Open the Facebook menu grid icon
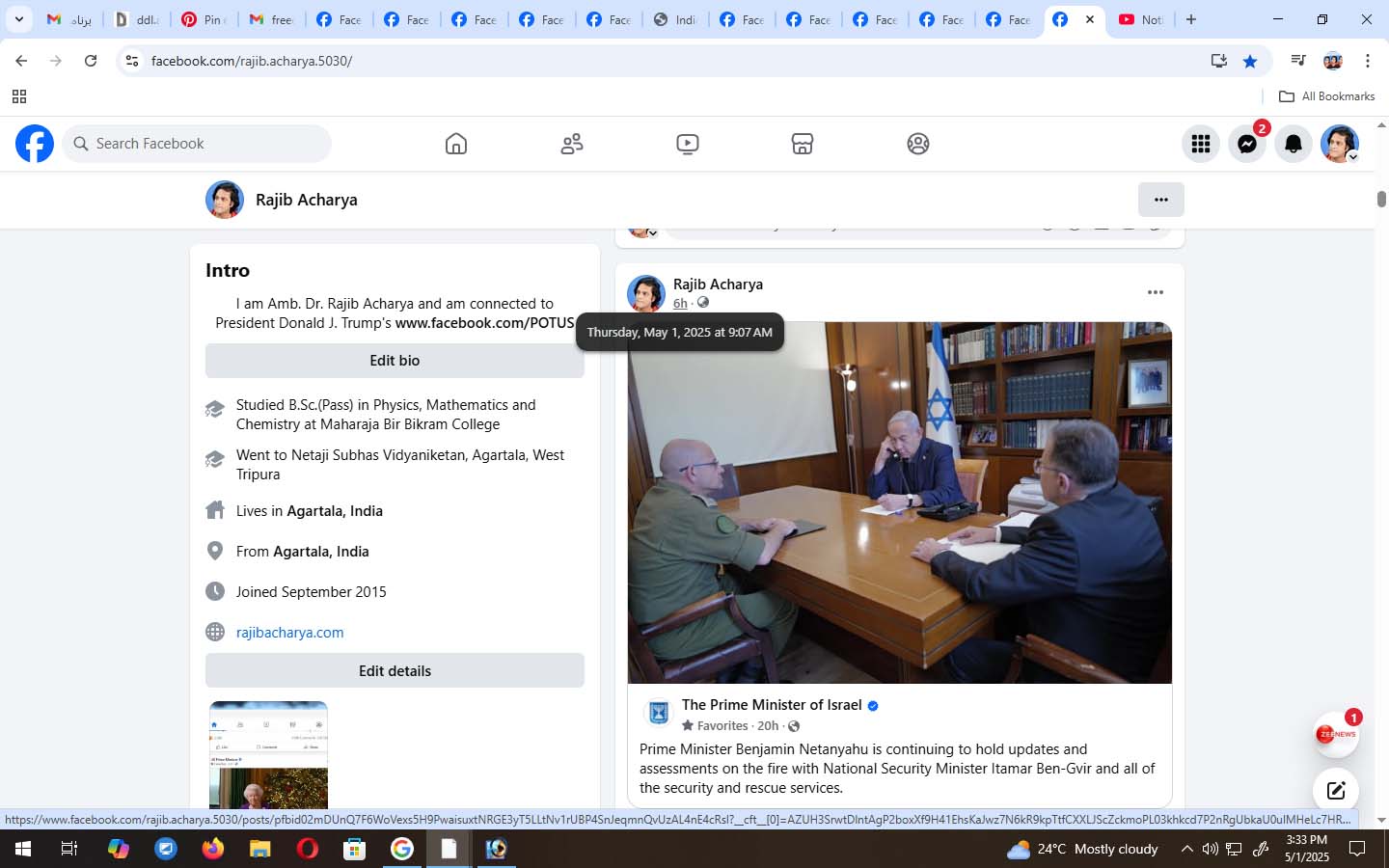This screenshot has width=1389, height=868. click(x=1201, y=144)
